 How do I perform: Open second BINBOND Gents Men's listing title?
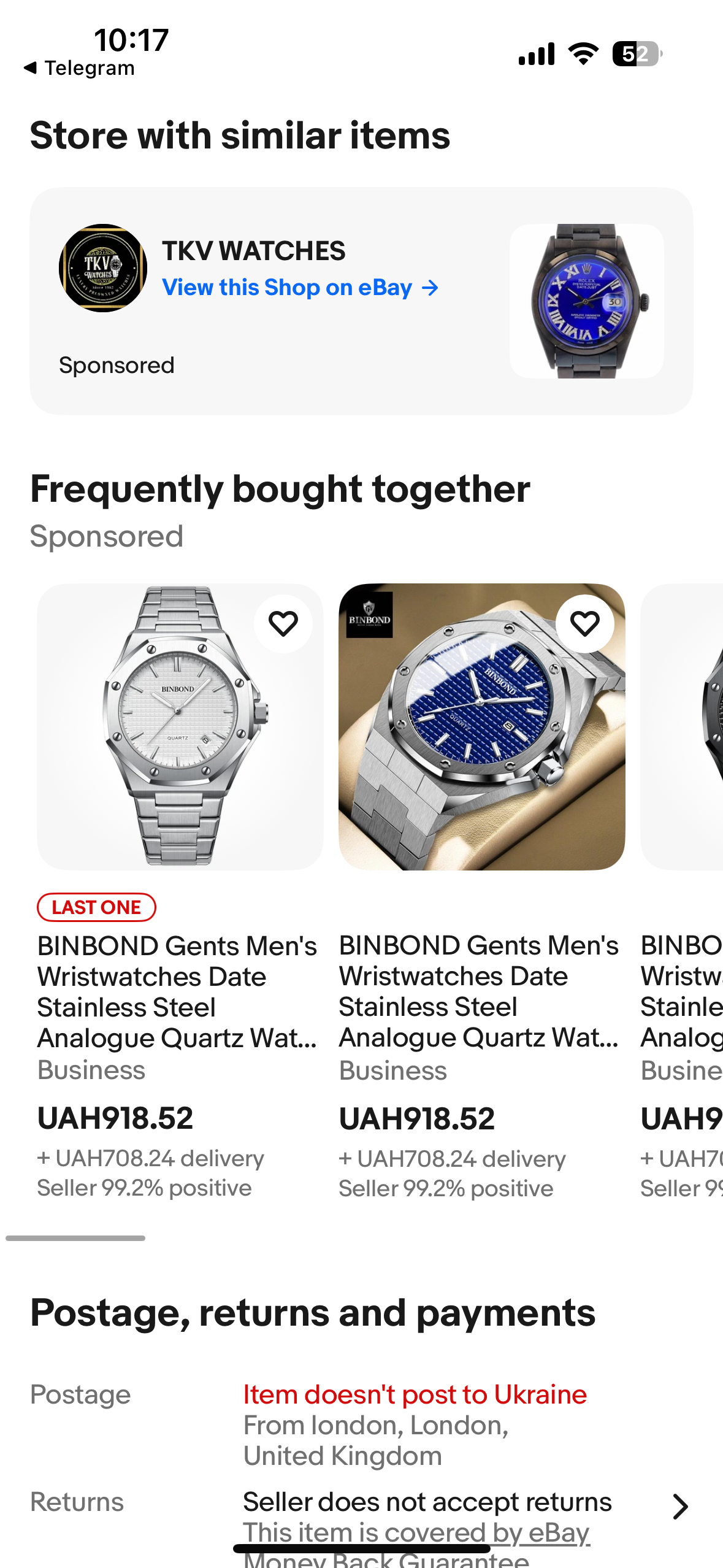(479, 991)
